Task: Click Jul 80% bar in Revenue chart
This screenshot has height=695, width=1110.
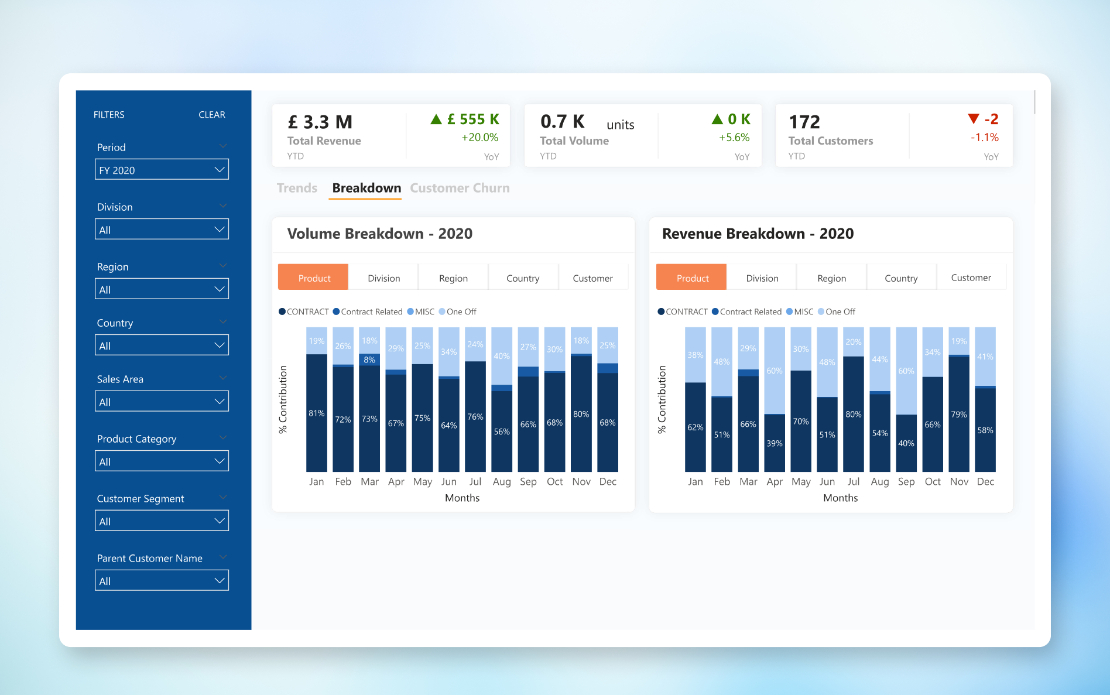Action: point(854,414)
